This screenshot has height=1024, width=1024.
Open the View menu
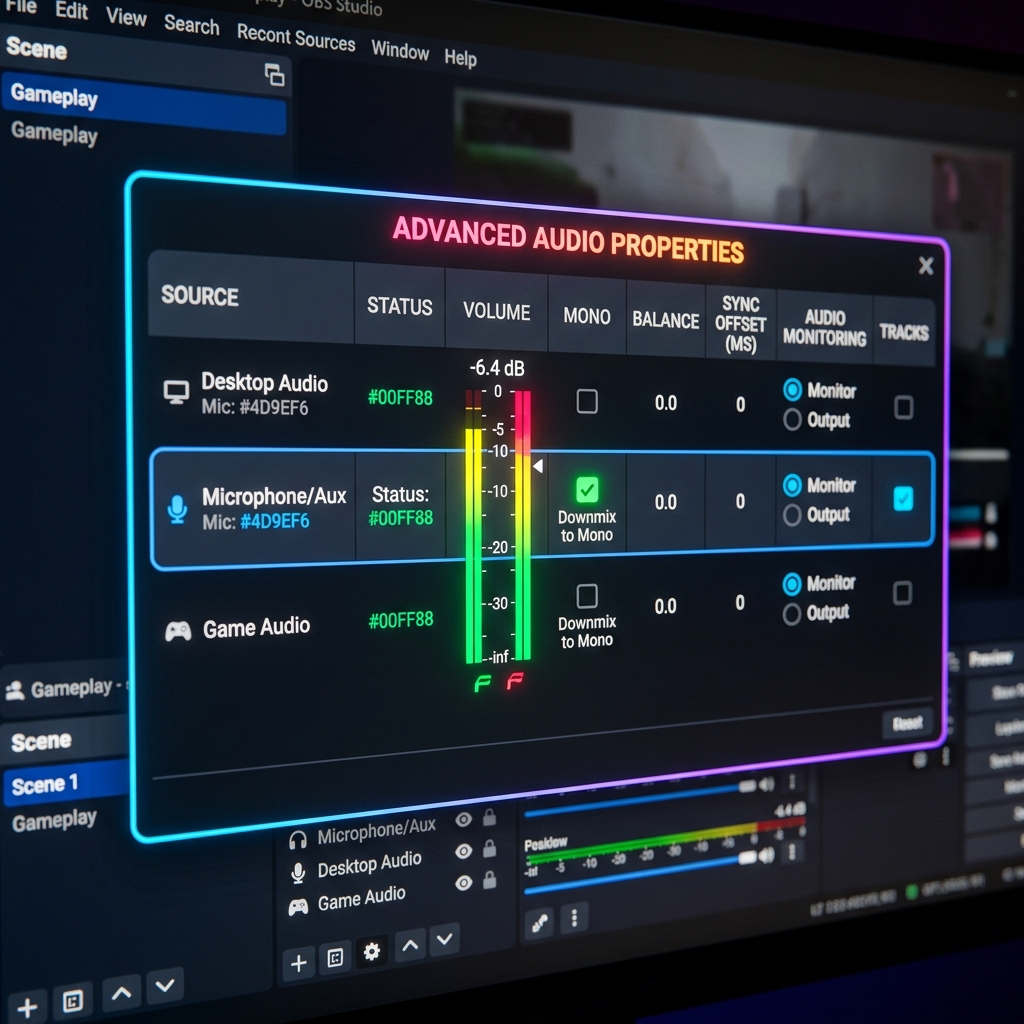pyautogui.click(x=126, y=16)
